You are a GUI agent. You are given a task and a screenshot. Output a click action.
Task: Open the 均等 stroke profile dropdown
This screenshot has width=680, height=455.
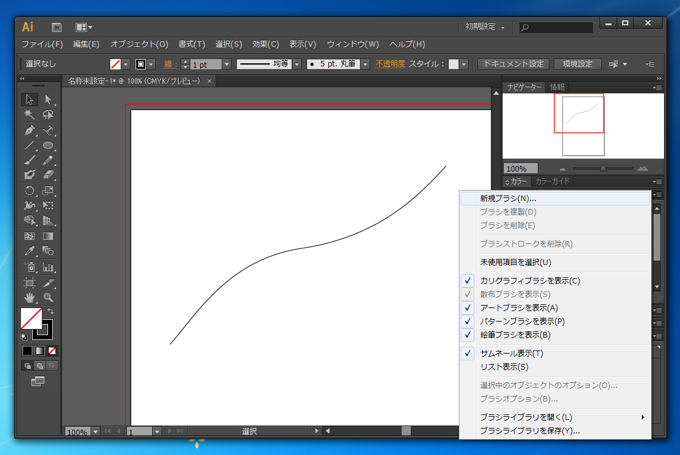(x=297, y=64)
